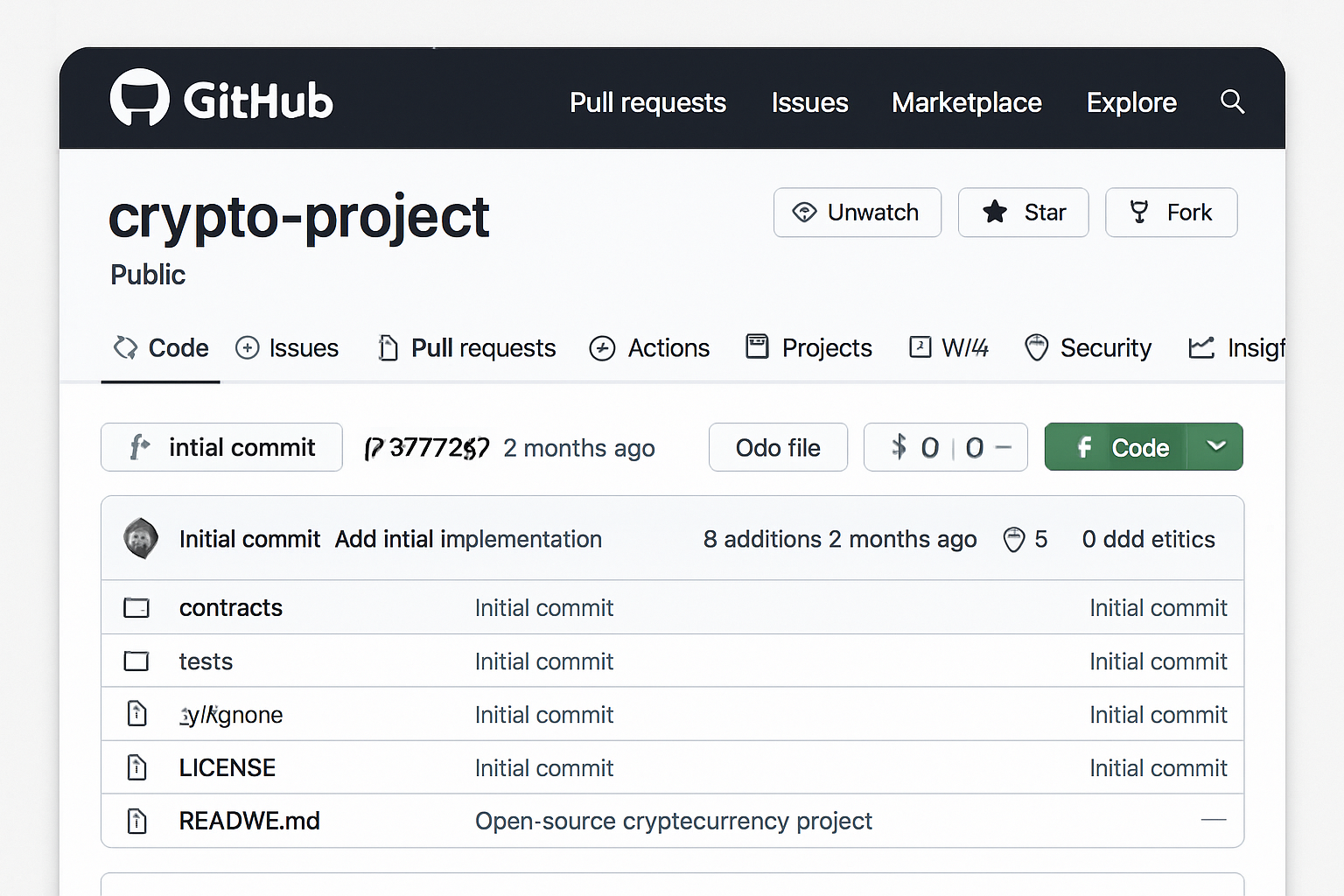Switch to the Security tab
1344x896 pixels.
tap(1088, 347)
